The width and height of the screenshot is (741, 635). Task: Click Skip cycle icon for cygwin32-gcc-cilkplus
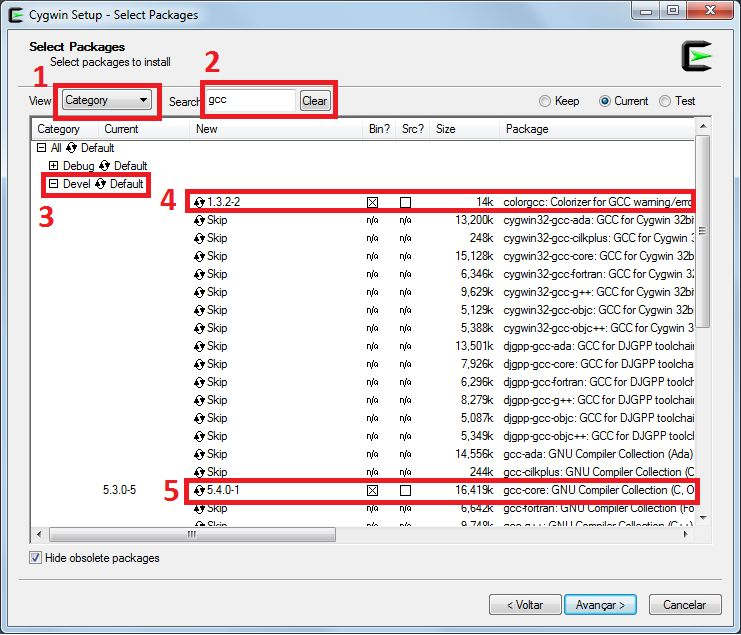coord(199,238)
